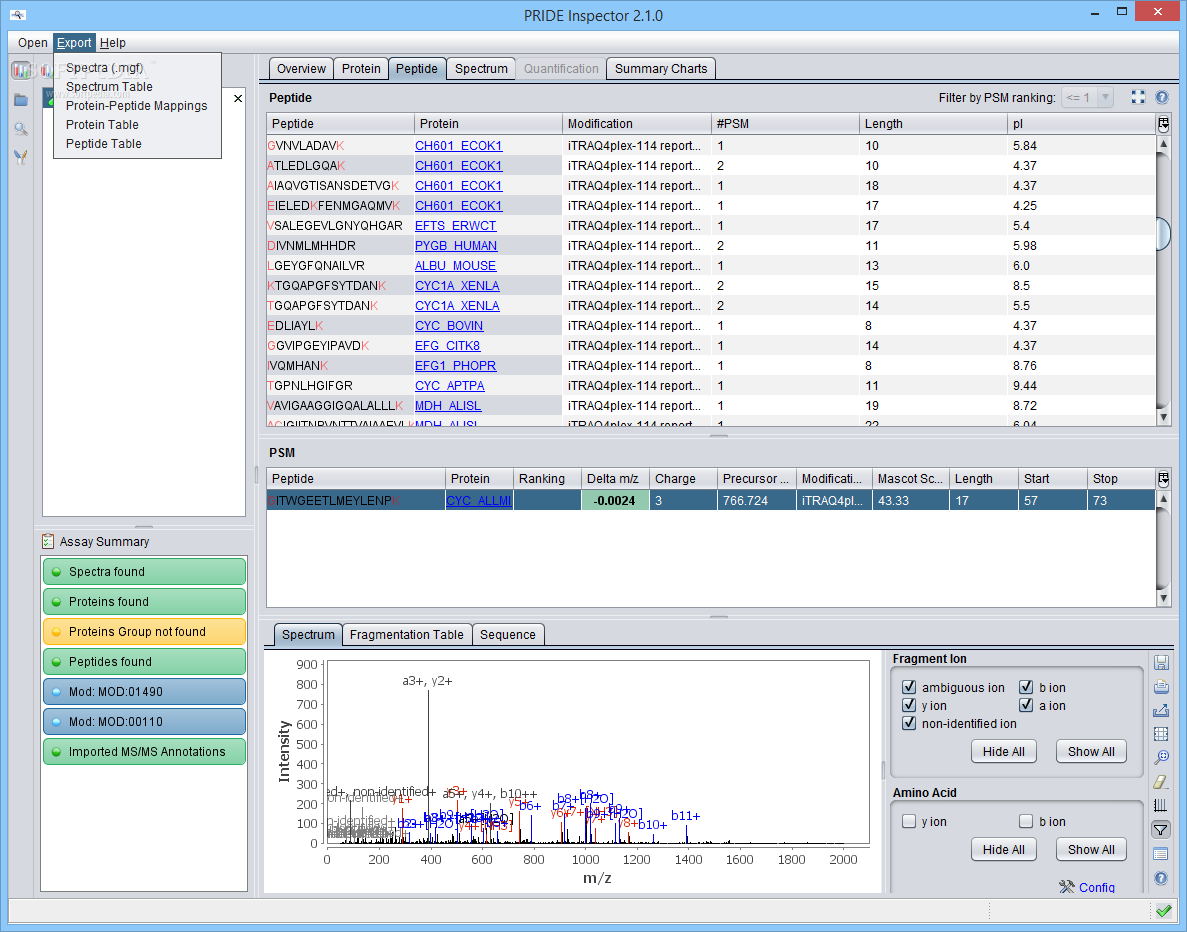Image resolution: width=1187 pixels, height=932 pixels.
Task: Open the EFTS_ERWCT protein link
Action: 456,226
